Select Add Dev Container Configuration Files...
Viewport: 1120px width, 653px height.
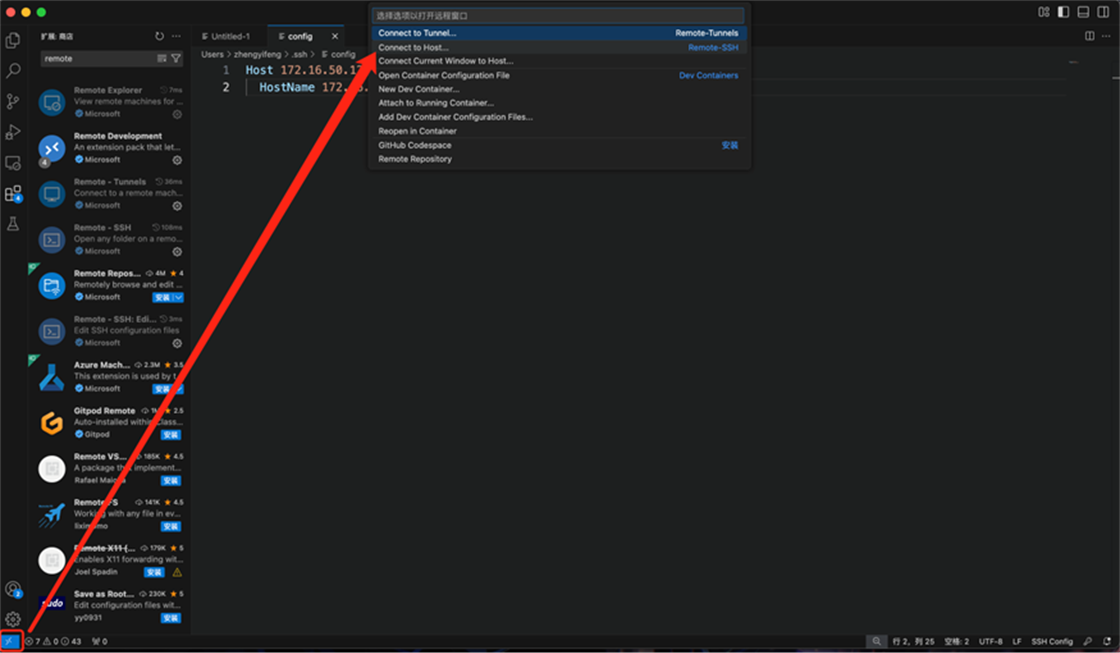click(559, 117)
